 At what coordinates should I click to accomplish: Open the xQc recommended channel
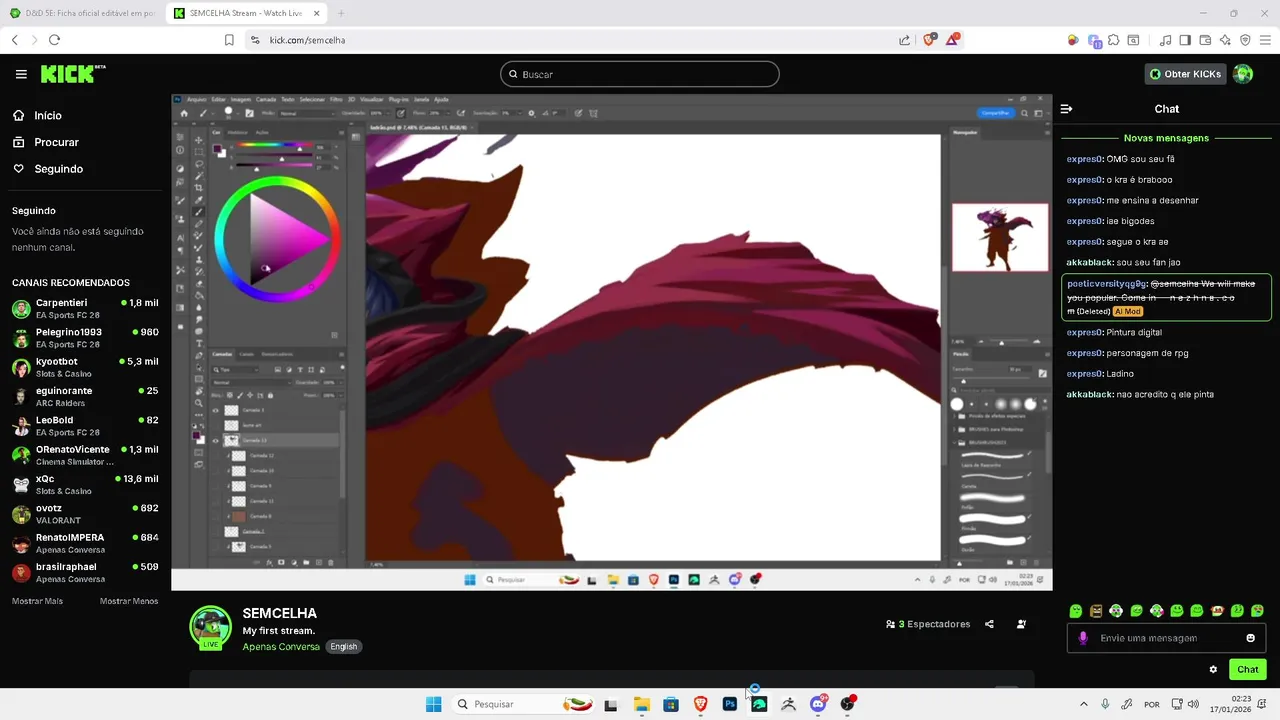pyautogui.click(x=85, y=484)
